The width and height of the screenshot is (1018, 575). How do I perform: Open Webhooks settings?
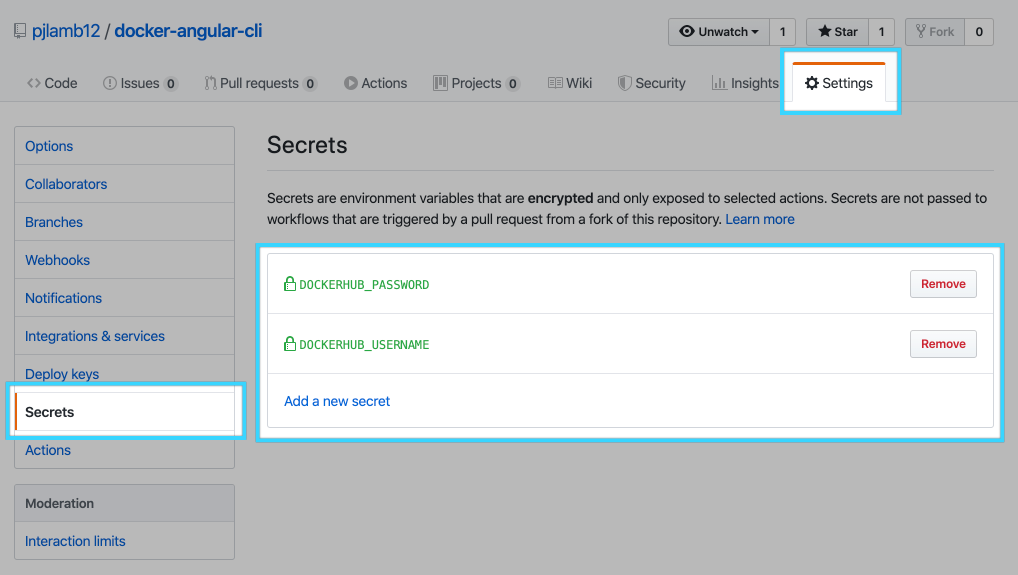[x=124, y=260]
